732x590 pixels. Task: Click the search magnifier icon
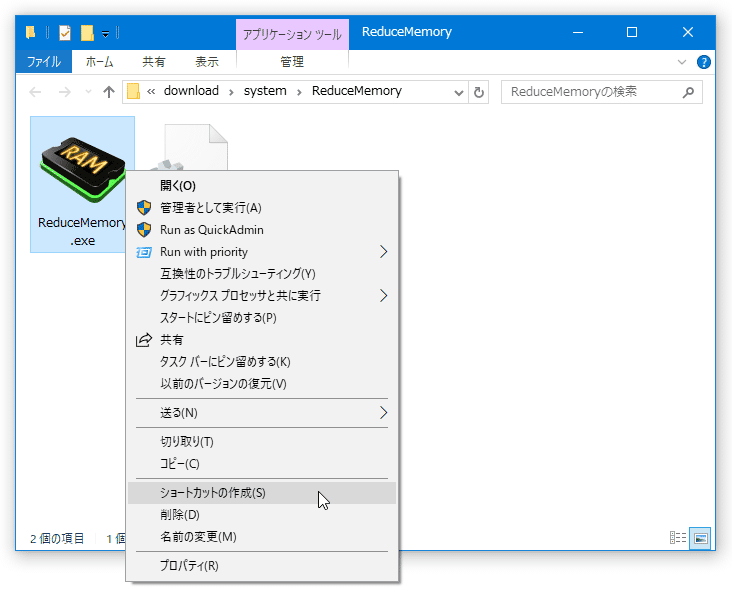[688, 92]
